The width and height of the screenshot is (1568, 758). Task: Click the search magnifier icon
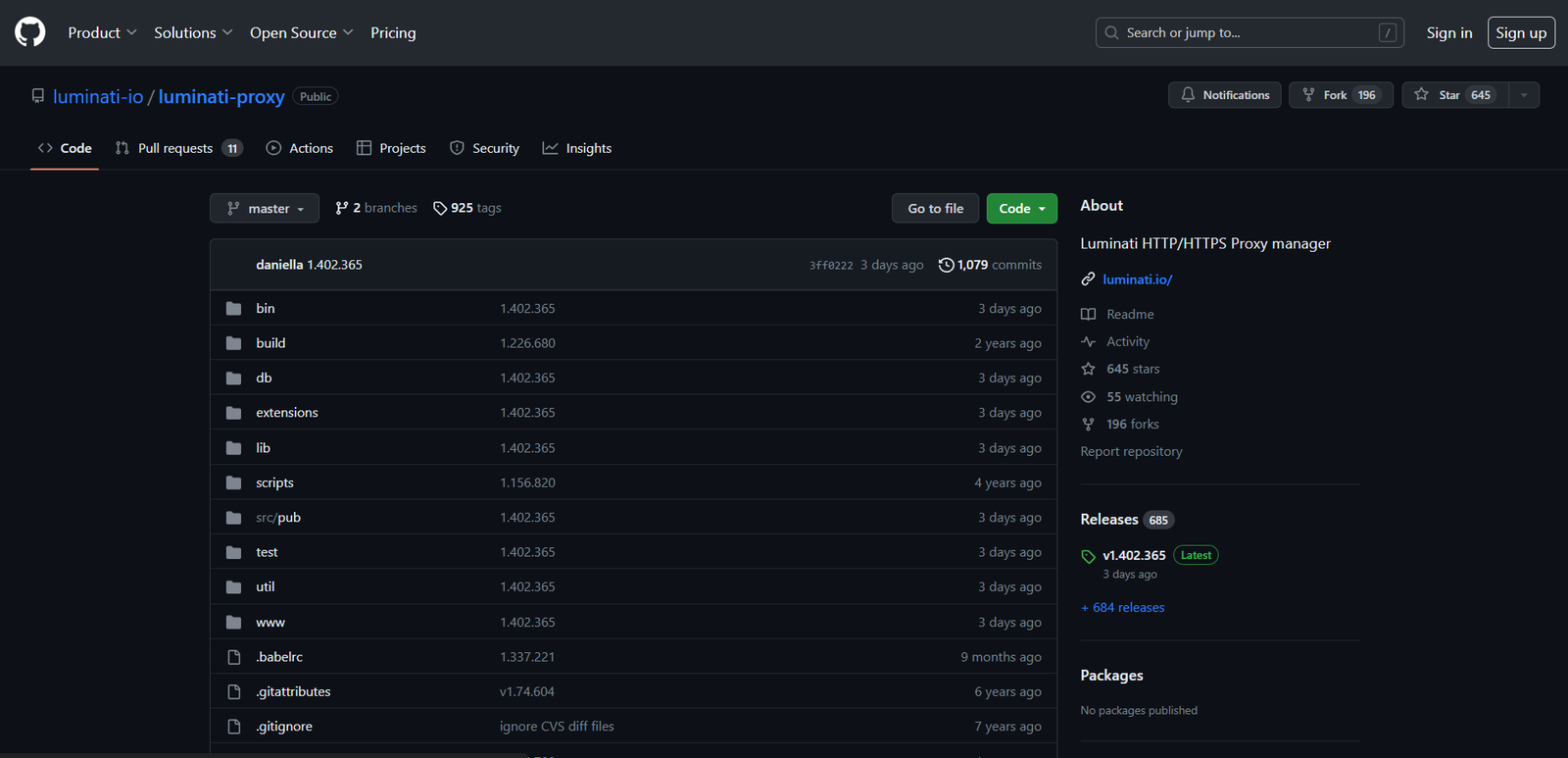[x=1111, y=32]
